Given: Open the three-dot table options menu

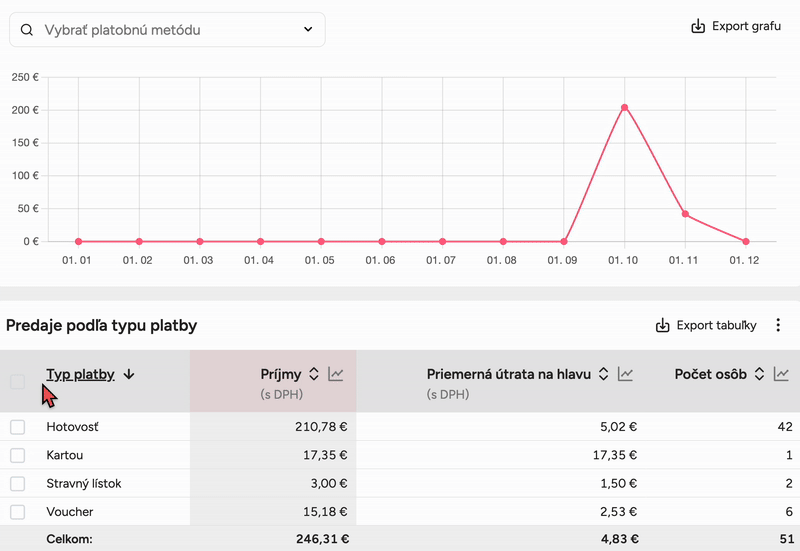Looking at the screenshot, I should [779, 325].
